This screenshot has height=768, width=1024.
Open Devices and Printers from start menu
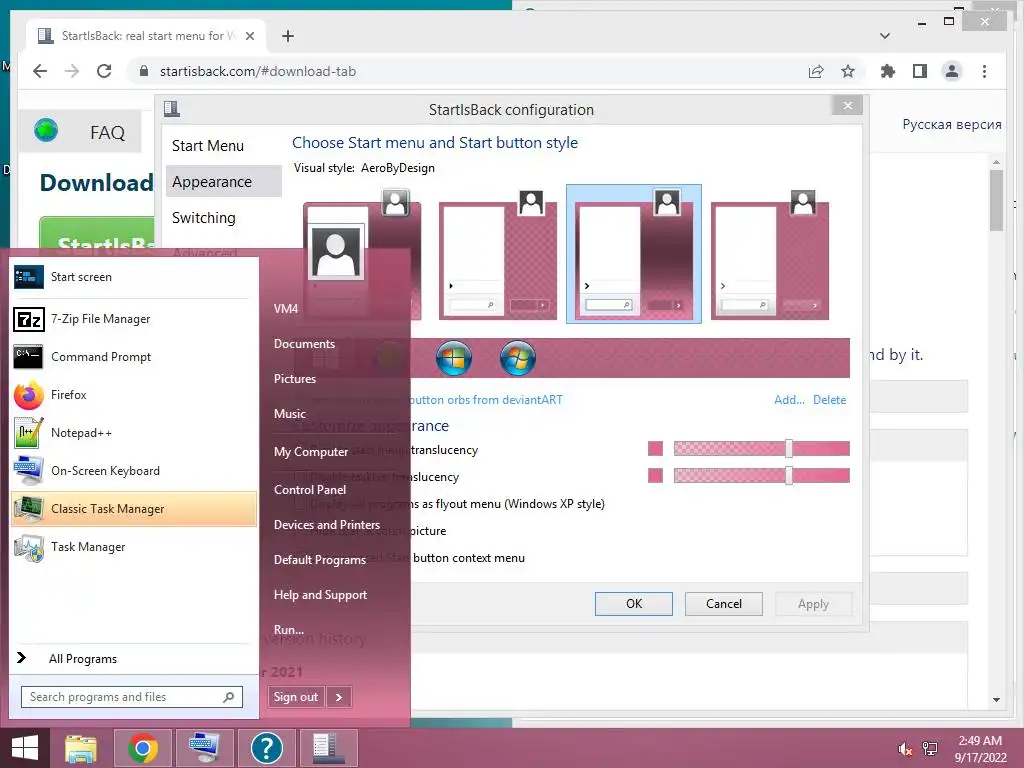tap(327, 525)
